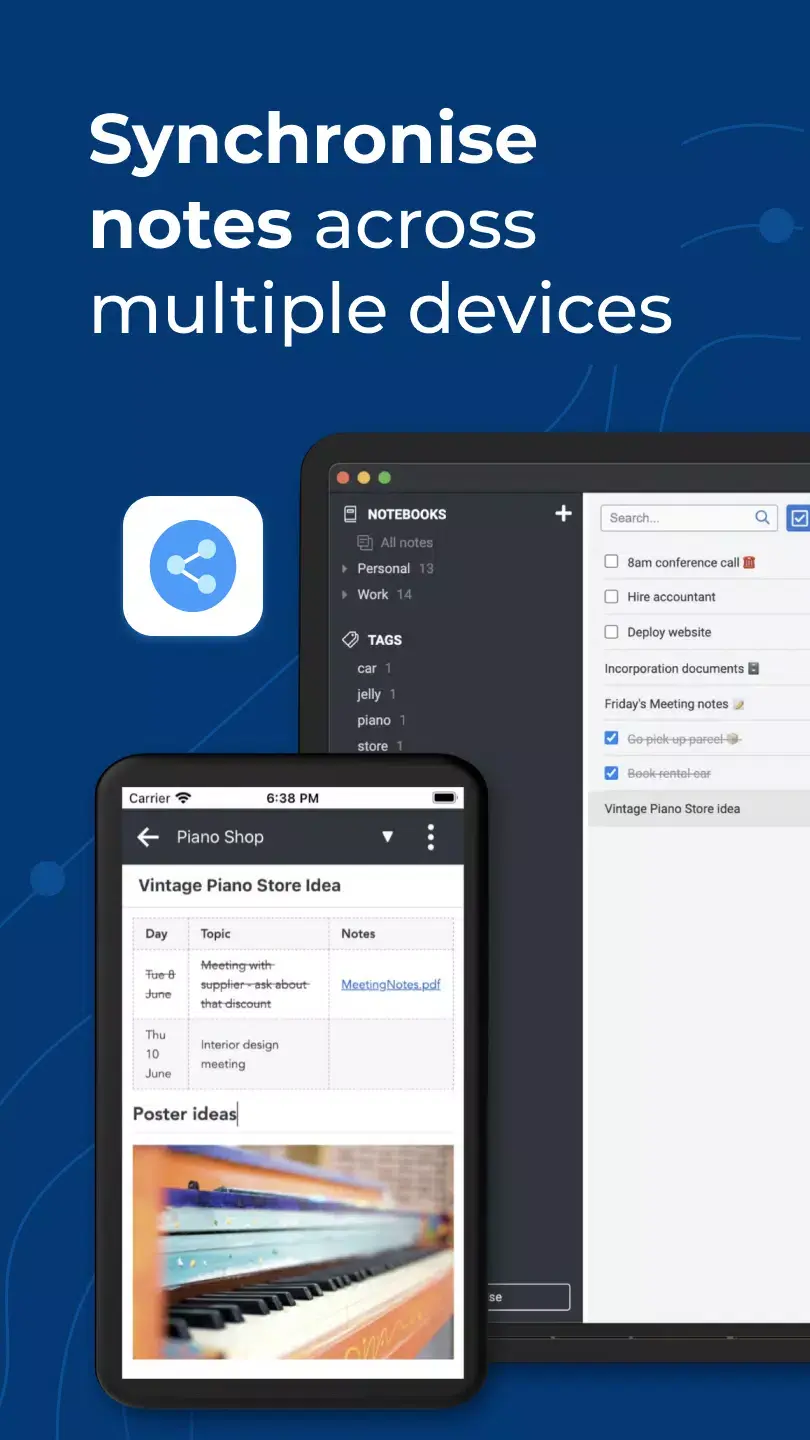Click the new note plus icon
Viewport: 810px width, 1440px height.
563,513
